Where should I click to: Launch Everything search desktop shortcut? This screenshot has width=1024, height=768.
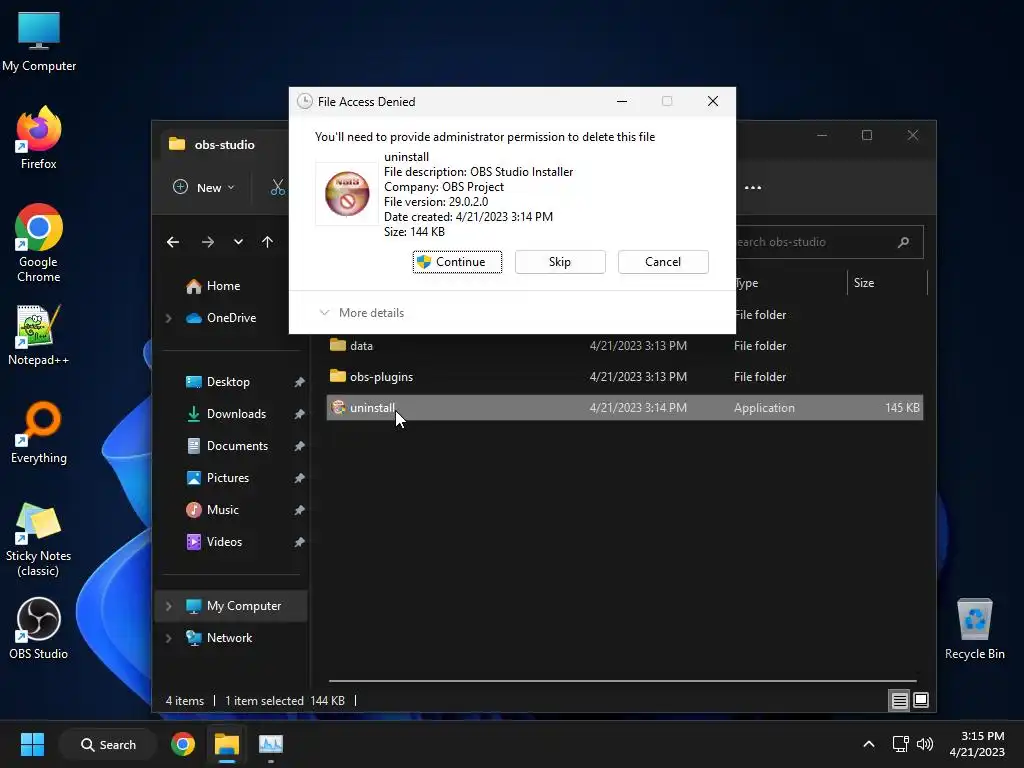[39, 432]
